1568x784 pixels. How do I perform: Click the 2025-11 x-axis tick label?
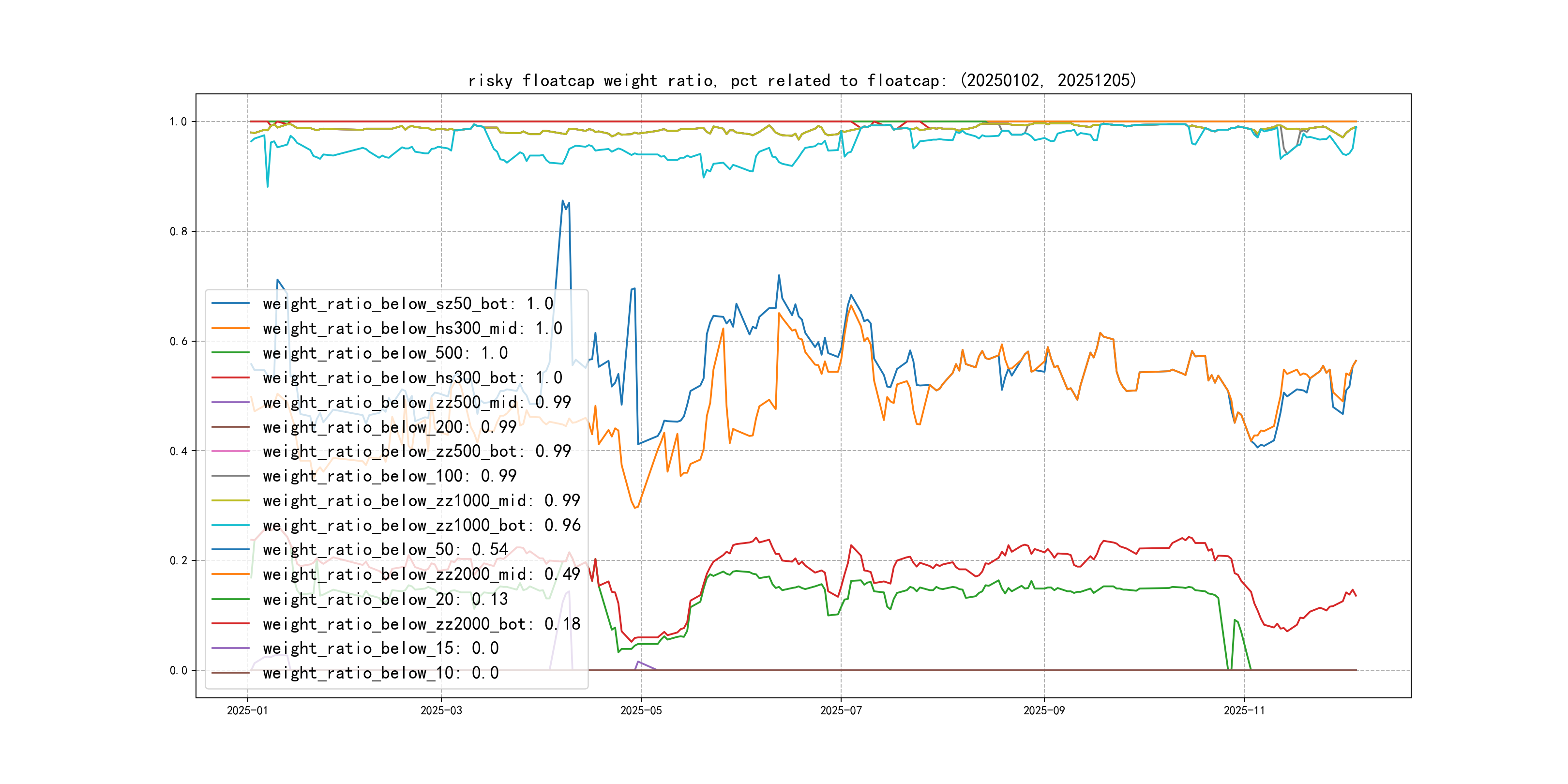(1244, 711)
